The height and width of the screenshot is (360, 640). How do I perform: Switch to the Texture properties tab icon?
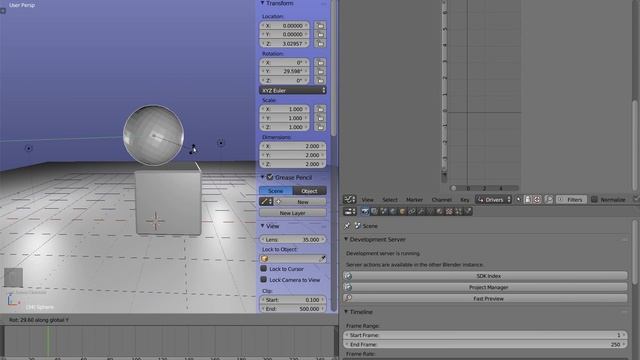coord(449,211)
